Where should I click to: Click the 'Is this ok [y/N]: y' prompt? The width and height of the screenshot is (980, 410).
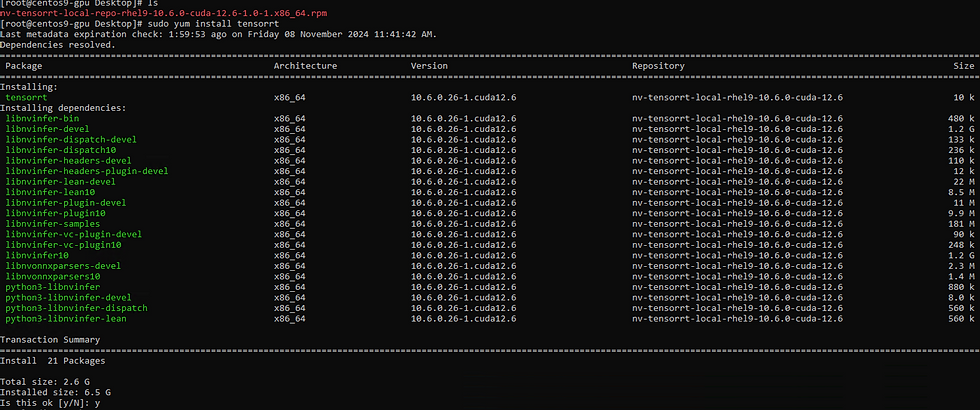tap(50, 403)
